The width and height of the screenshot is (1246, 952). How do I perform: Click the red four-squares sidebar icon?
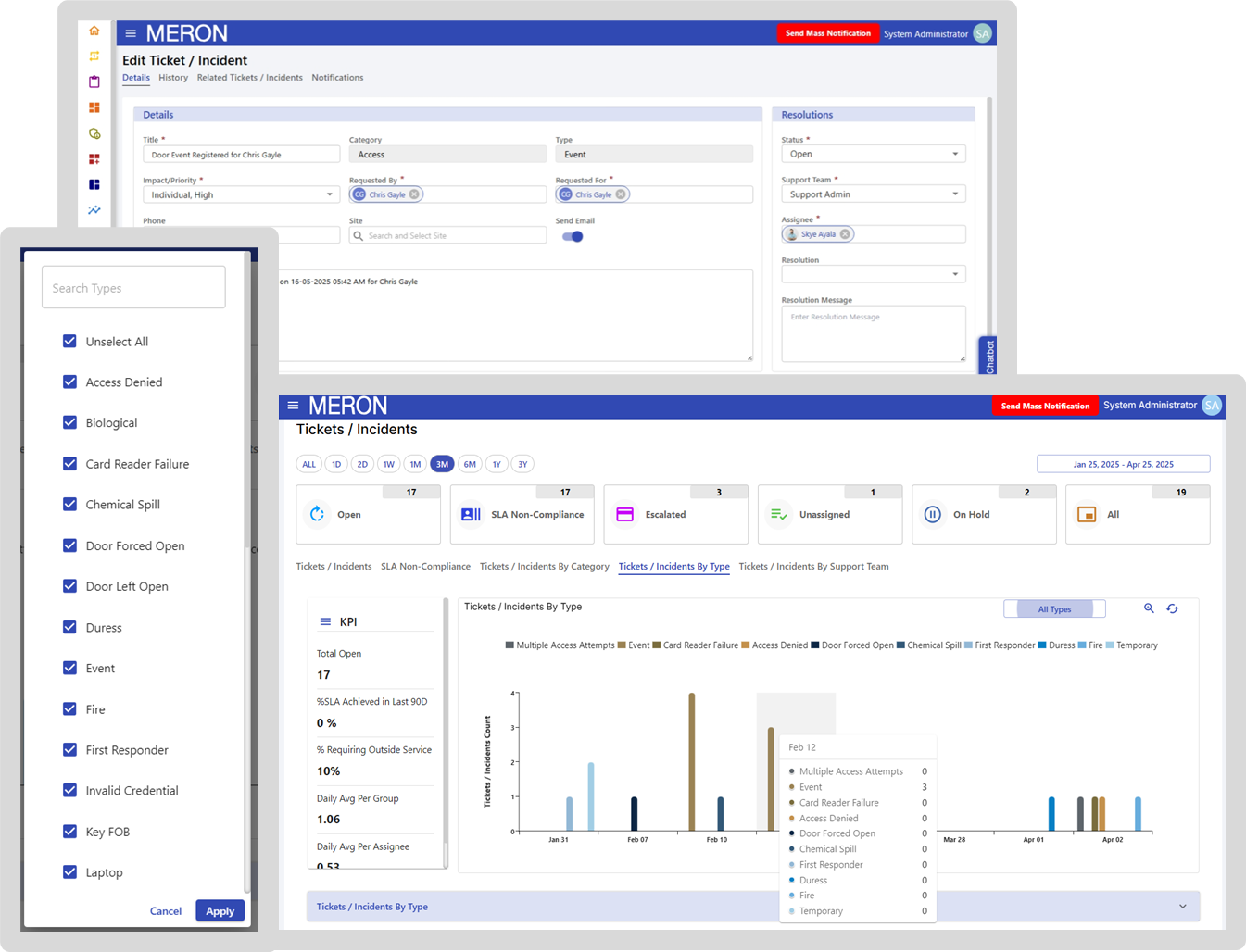tap(94, 159)
